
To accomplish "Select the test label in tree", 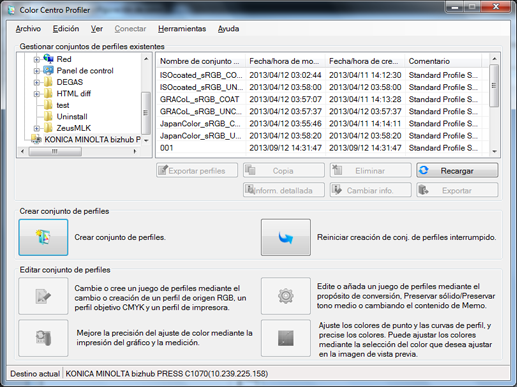I will click(x=63, y=105).
